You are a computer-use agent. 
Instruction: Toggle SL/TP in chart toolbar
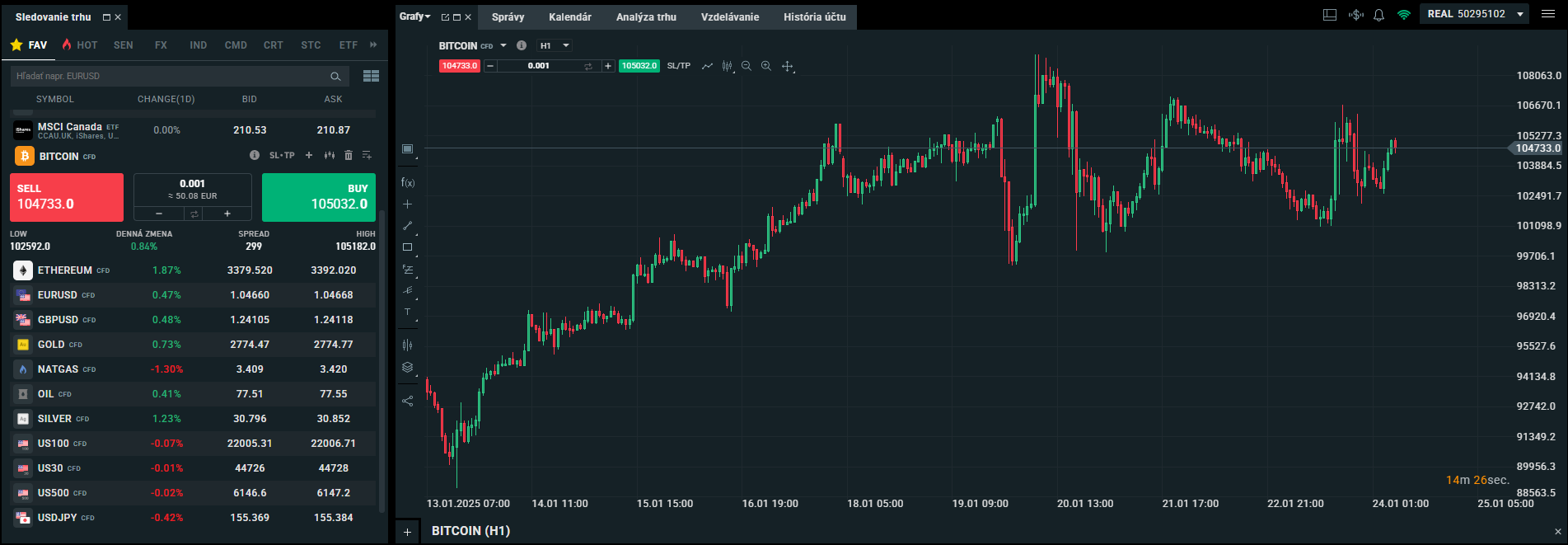click(x=679, y=66)
